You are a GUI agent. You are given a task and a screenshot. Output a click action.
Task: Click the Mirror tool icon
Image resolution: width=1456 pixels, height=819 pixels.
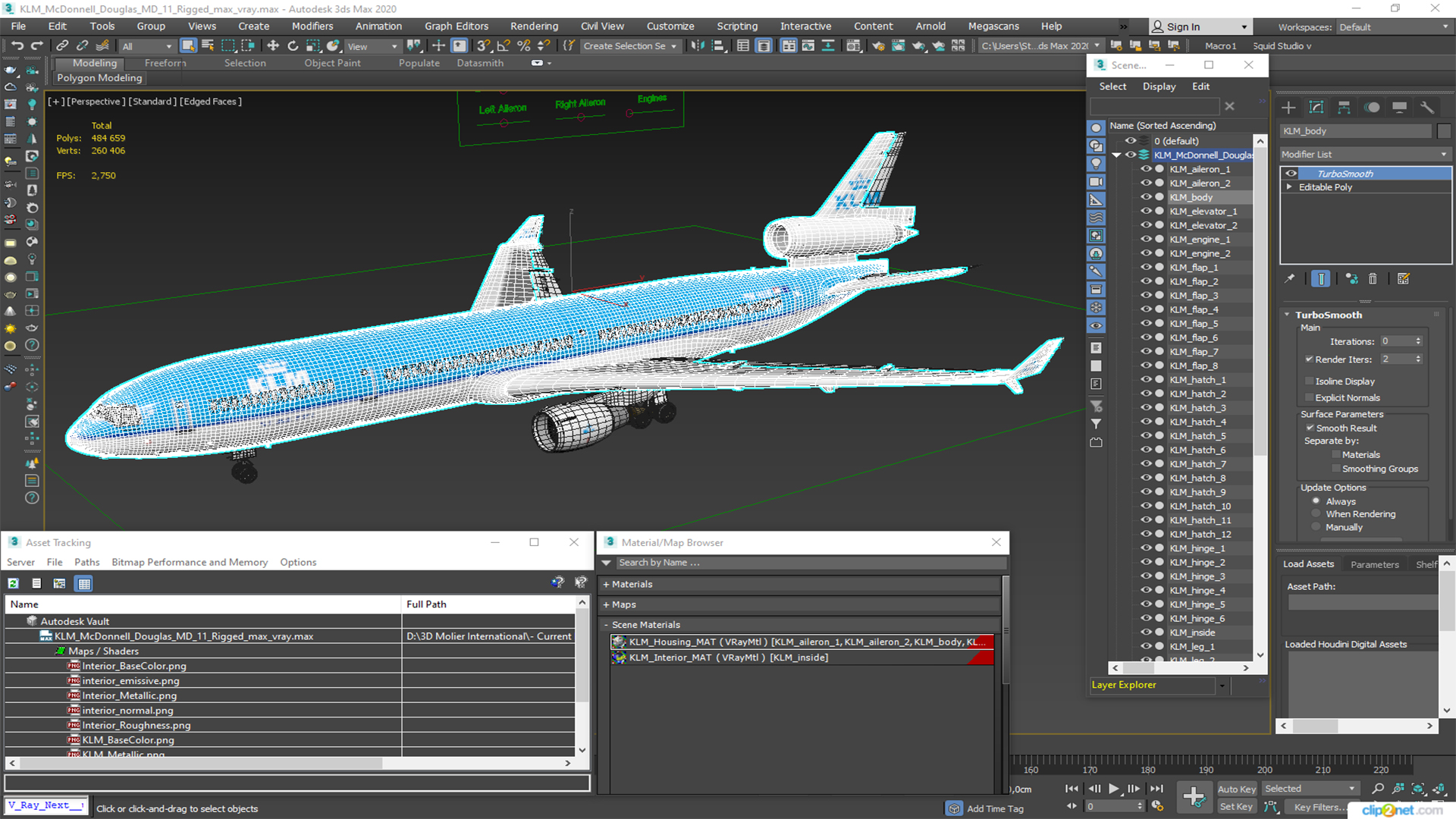pyautogui.click(x=698, y=45)
